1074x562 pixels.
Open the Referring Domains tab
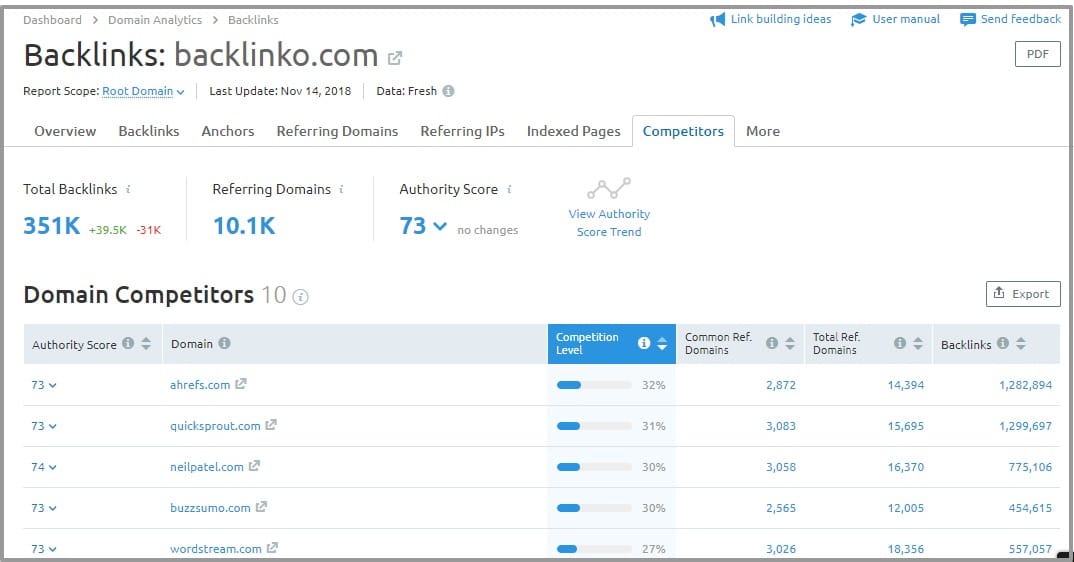click(337, 131)
